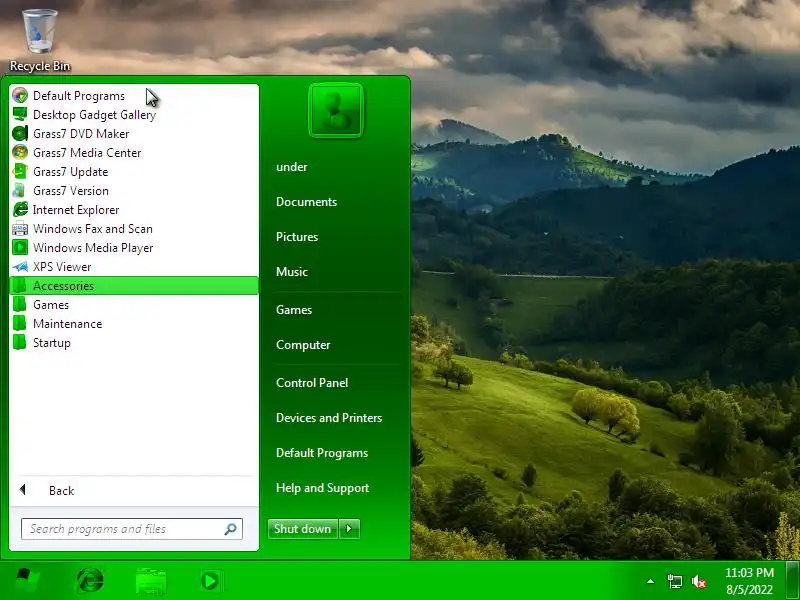Click the 'Grass7 Update' text
This screenshot has height=600, width=800.
click(70, 171)
